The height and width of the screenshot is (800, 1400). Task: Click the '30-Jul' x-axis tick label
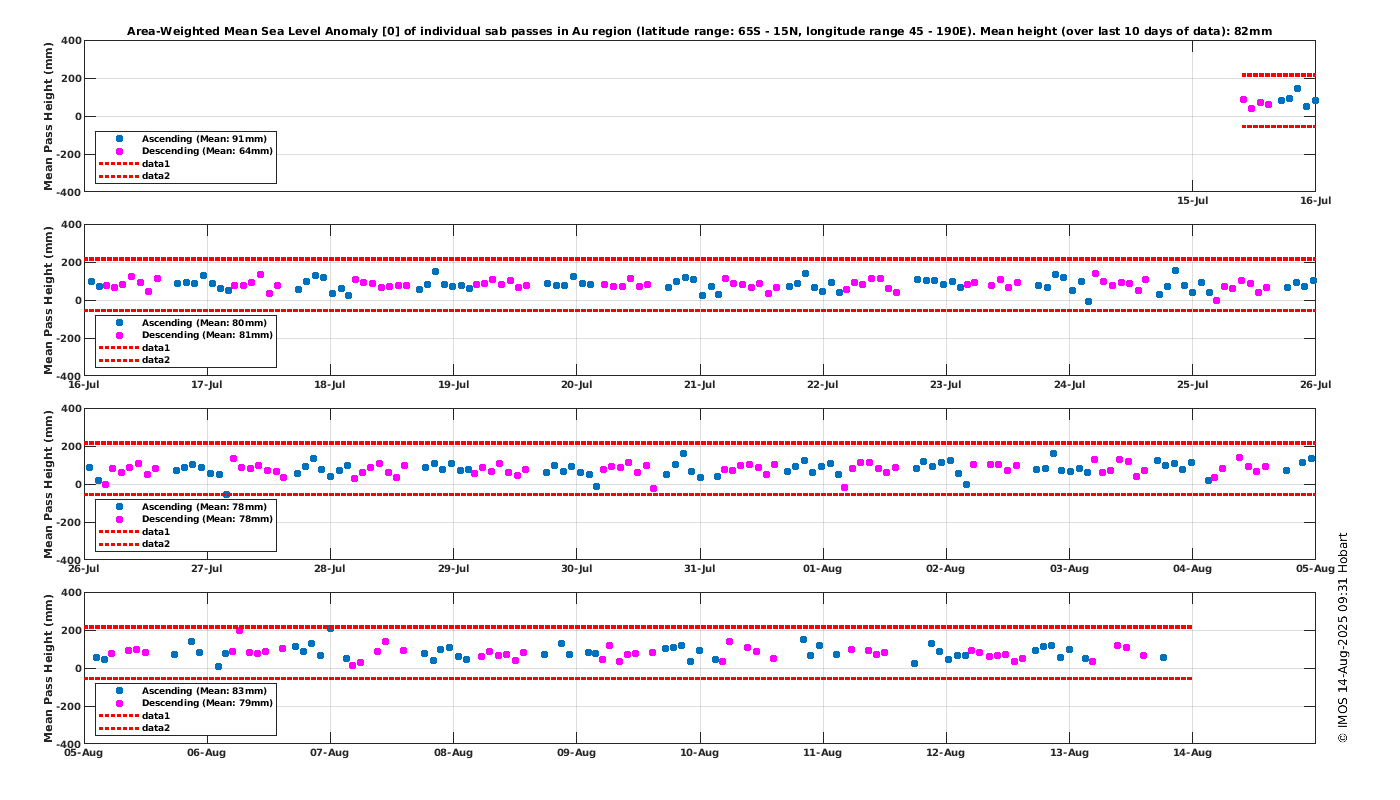tap(576, 569)
